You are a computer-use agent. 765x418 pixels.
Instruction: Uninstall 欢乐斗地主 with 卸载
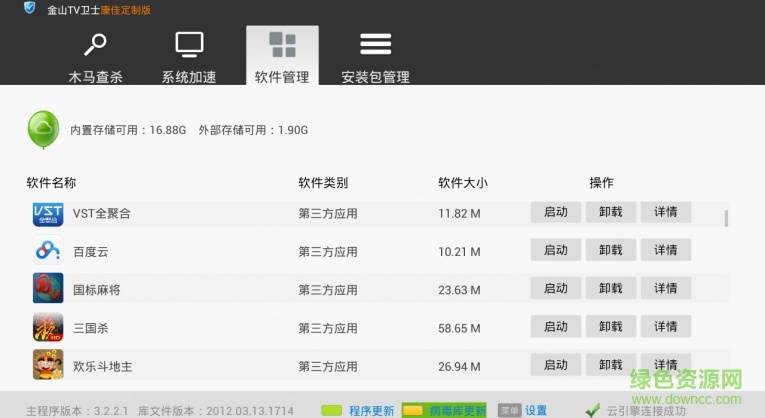611,364
